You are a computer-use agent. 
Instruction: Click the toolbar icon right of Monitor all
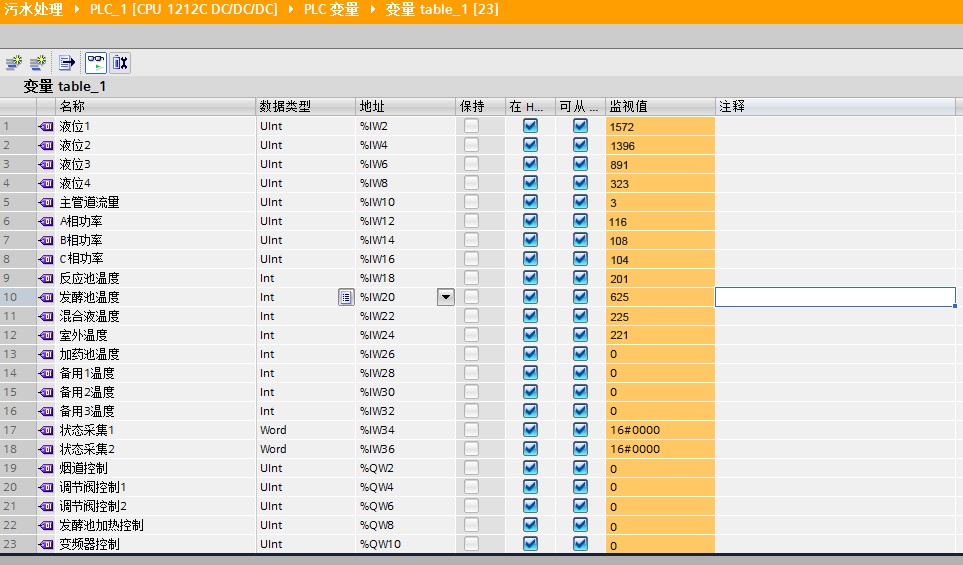pyautogui.click(x=120, y=62)
